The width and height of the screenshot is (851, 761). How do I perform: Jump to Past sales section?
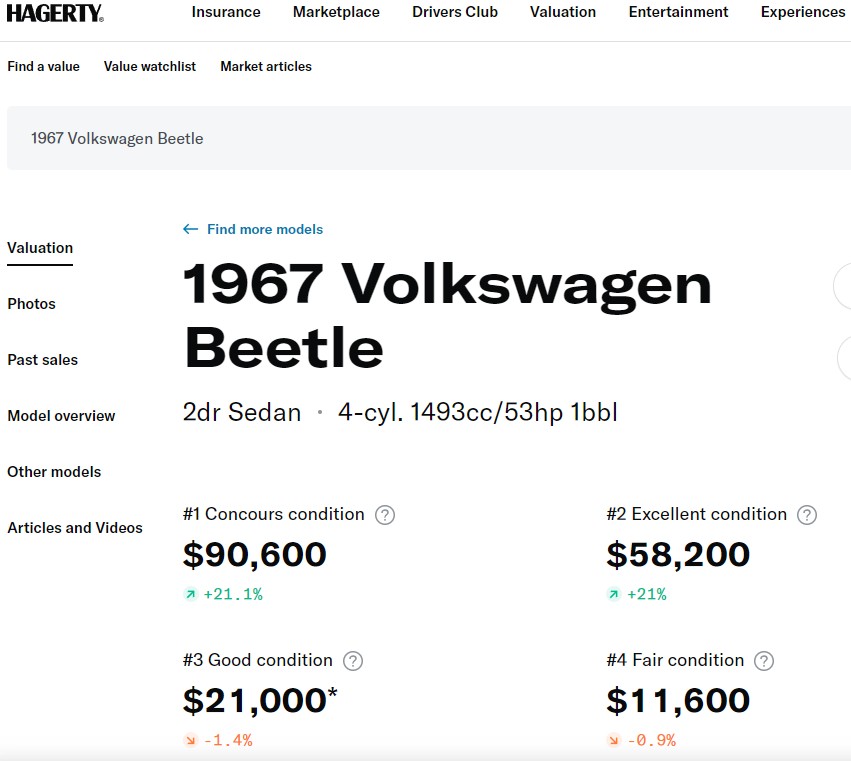(x=42, y=359)
